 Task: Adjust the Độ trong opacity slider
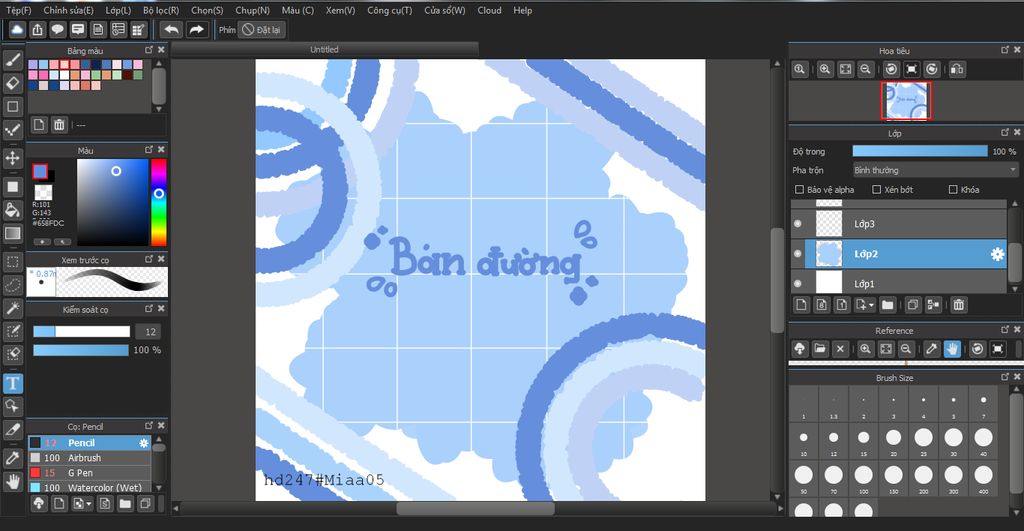pyautogui.click(x=920, y=151)
